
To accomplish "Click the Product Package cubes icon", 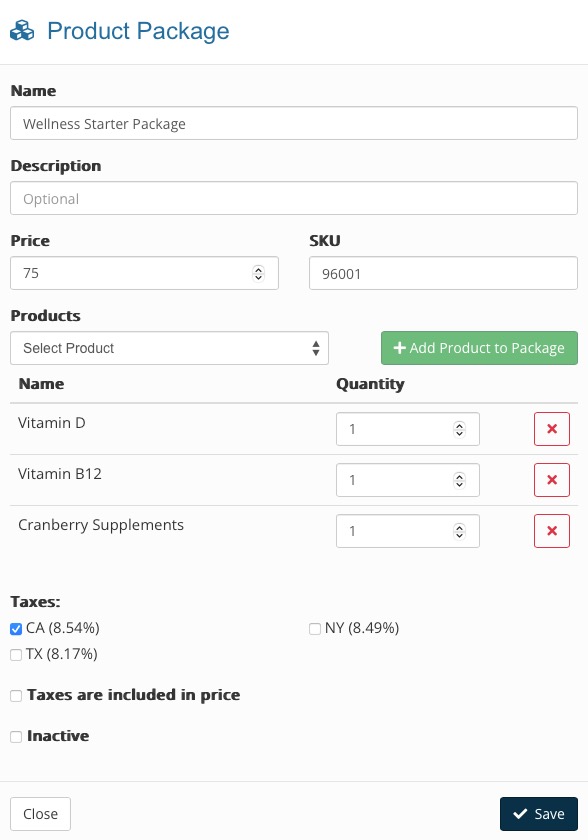I will coord(22,31).
